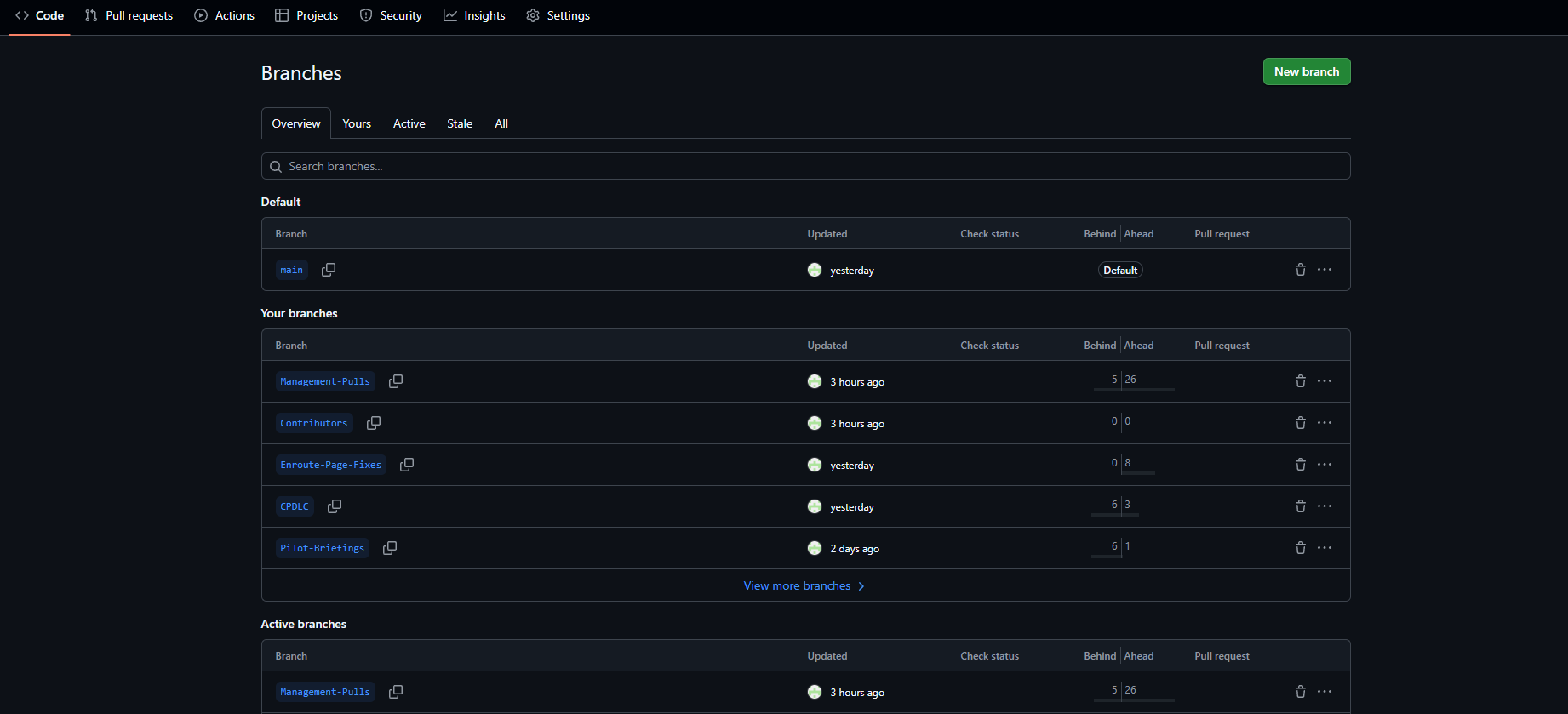Screen dimensions: 1568x714
Task: Delete the Pilot-Briefings branch
Action: coord(1300,548)
